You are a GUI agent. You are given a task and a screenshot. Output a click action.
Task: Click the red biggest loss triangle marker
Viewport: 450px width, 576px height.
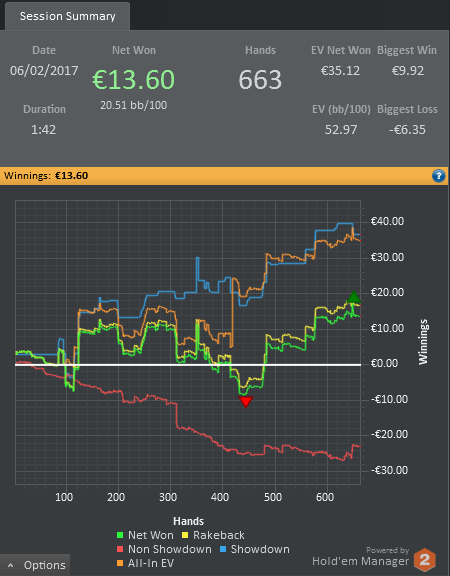[x=245, y=402]
